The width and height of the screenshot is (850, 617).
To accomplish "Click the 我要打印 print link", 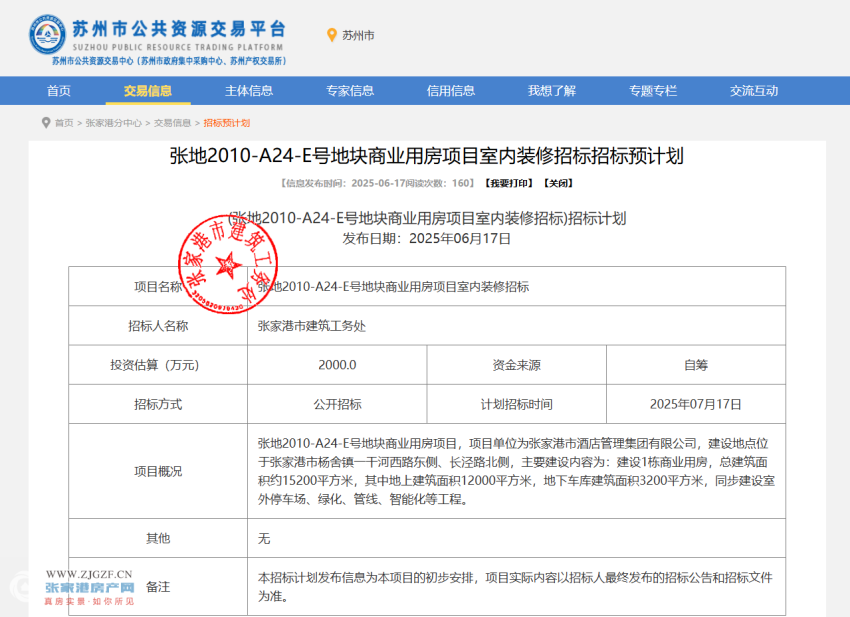I will 508,183.
